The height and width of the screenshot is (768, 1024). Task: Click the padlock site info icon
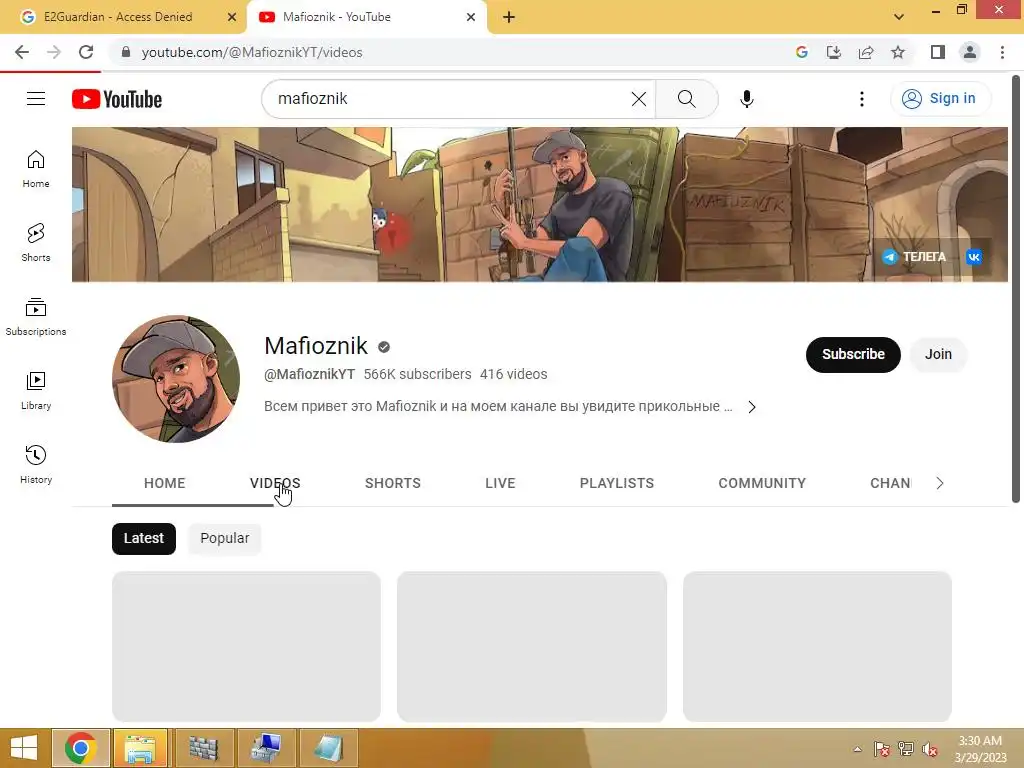point(126,52)
